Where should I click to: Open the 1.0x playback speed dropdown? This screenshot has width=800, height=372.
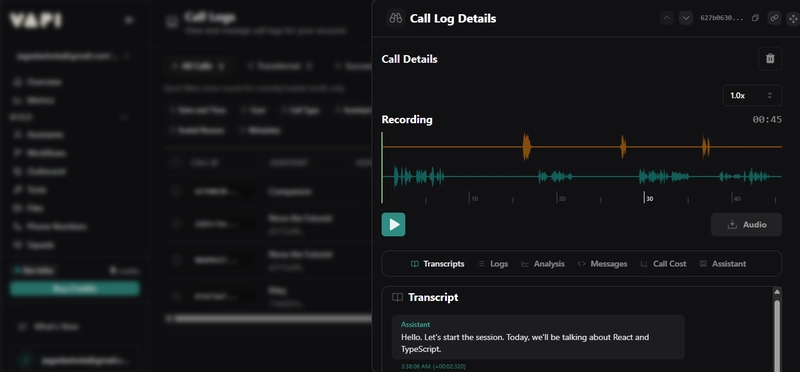pyautogui.click(x=752, y=95)
